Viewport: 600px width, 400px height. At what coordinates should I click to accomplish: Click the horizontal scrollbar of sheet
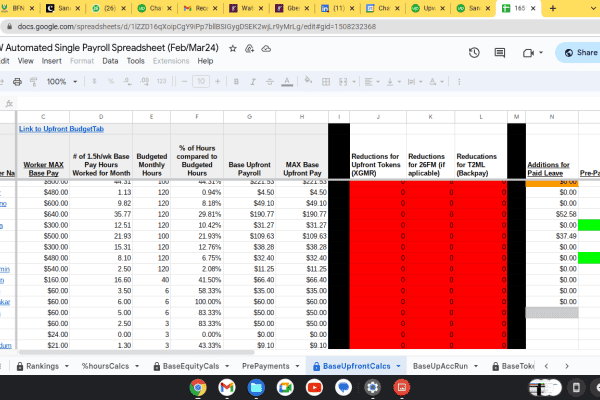[x=137, y=352]
